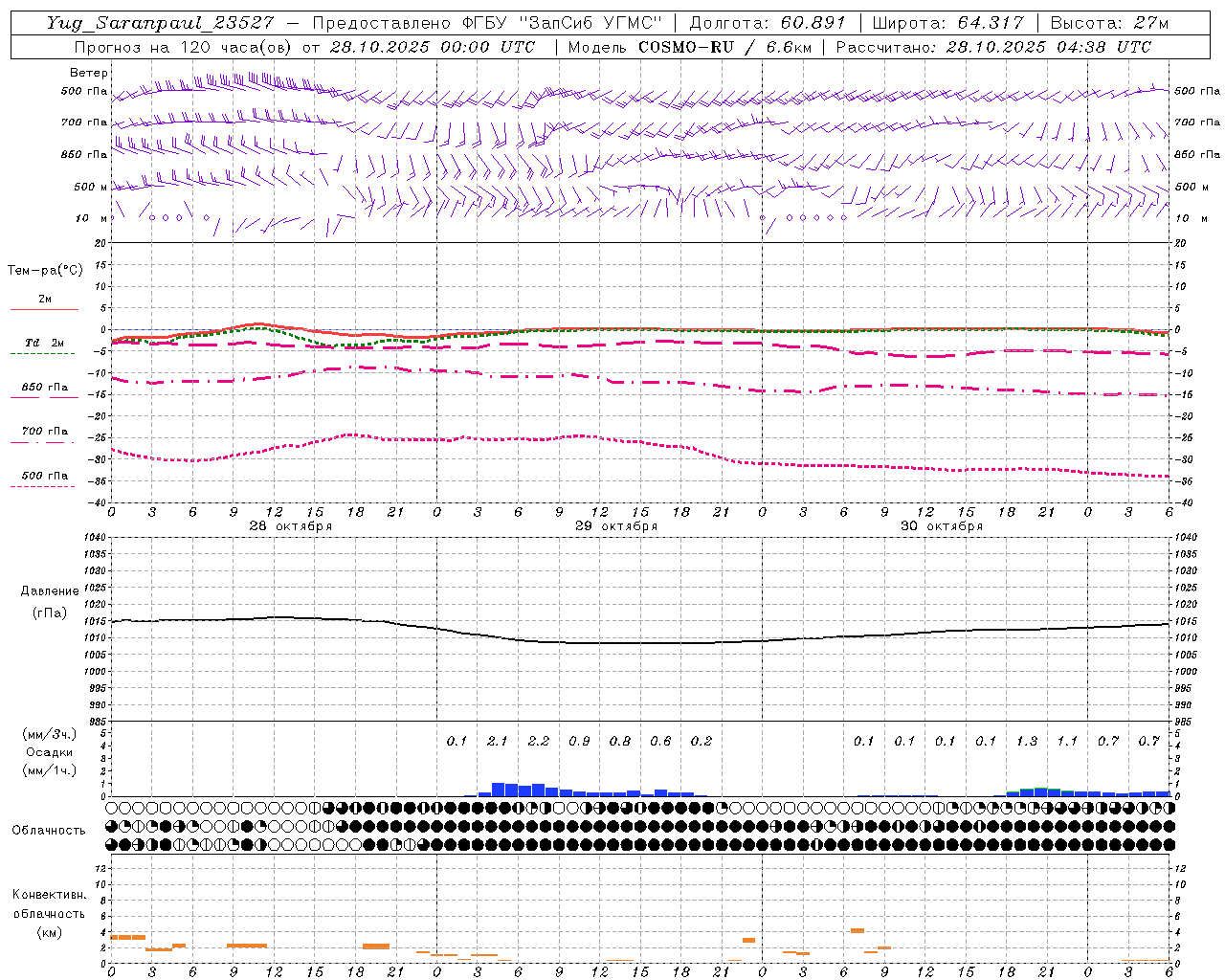The width and height of the screenshot is (1225, 980).
Task: Select the 0.8 precipitation total
Action: tap(620, 741)
